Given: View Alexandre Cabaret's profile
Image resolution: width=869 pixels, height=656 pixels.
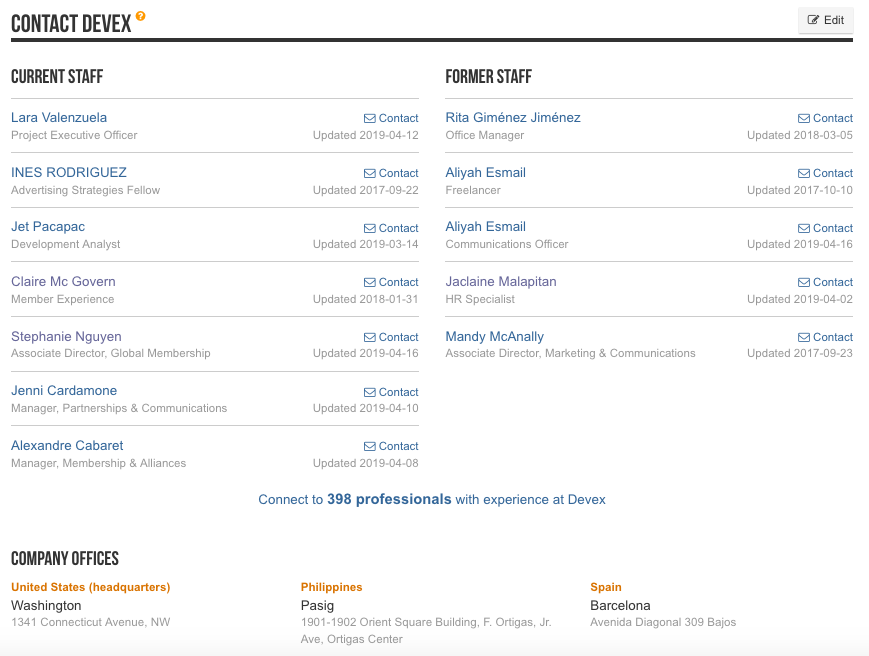Looking at the screenshot, I should point(67,445).
